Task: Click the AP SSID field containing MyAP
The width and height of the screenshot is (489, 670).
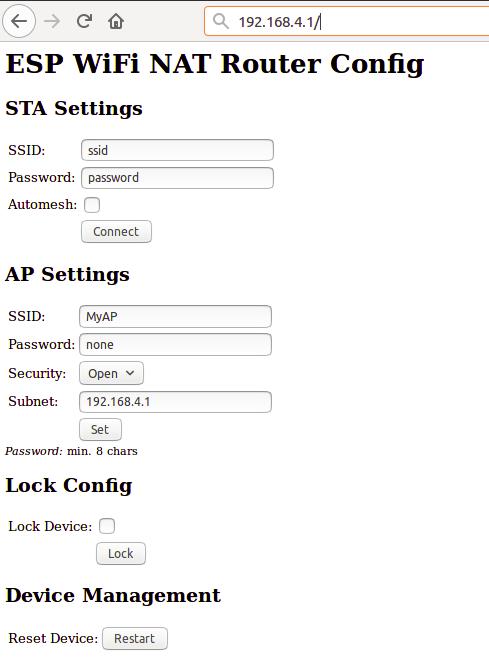Action: pyautogui.click(x=175, y=316)
